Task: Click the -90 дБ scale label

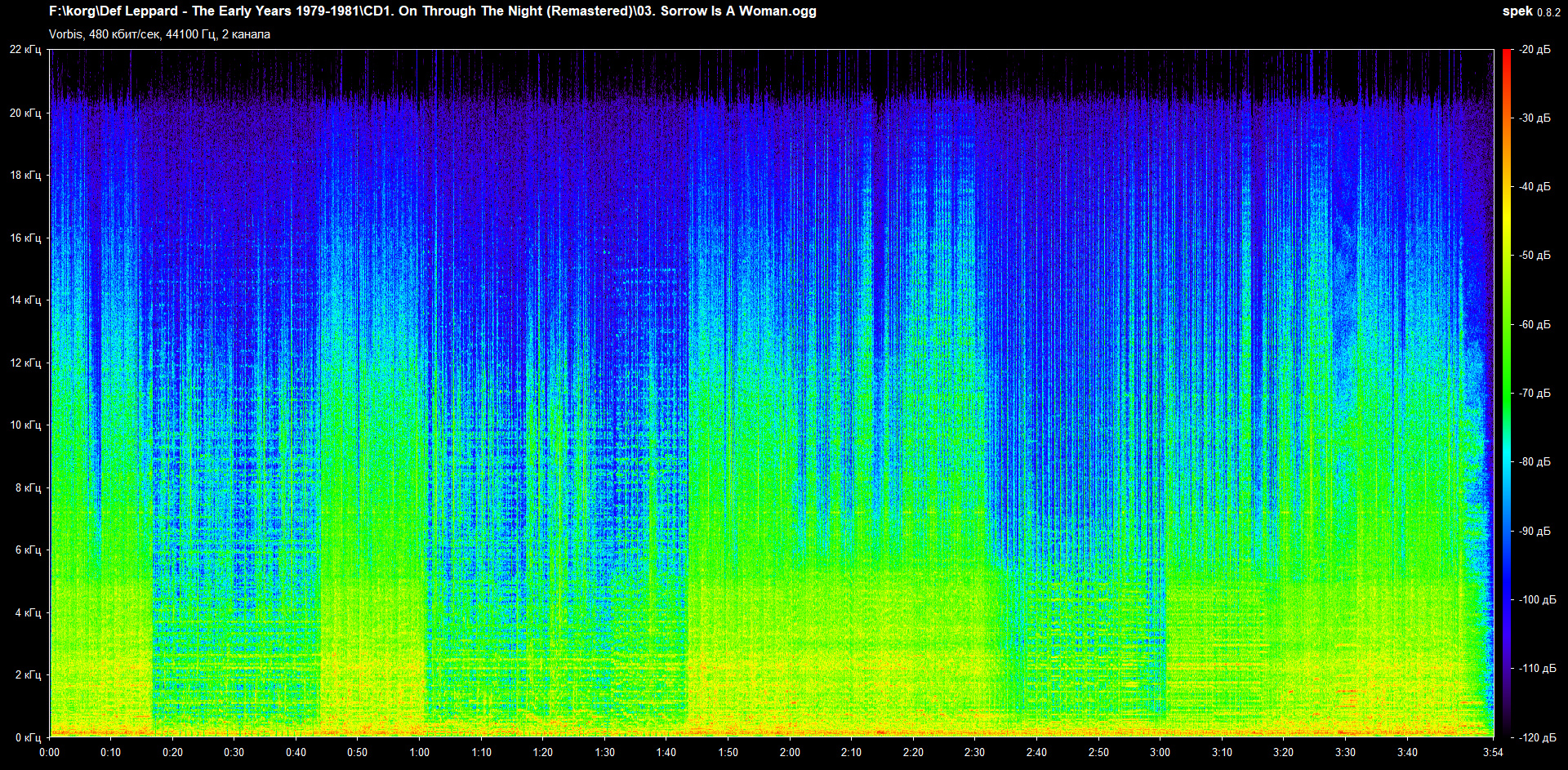Action: coord(1535,531)
